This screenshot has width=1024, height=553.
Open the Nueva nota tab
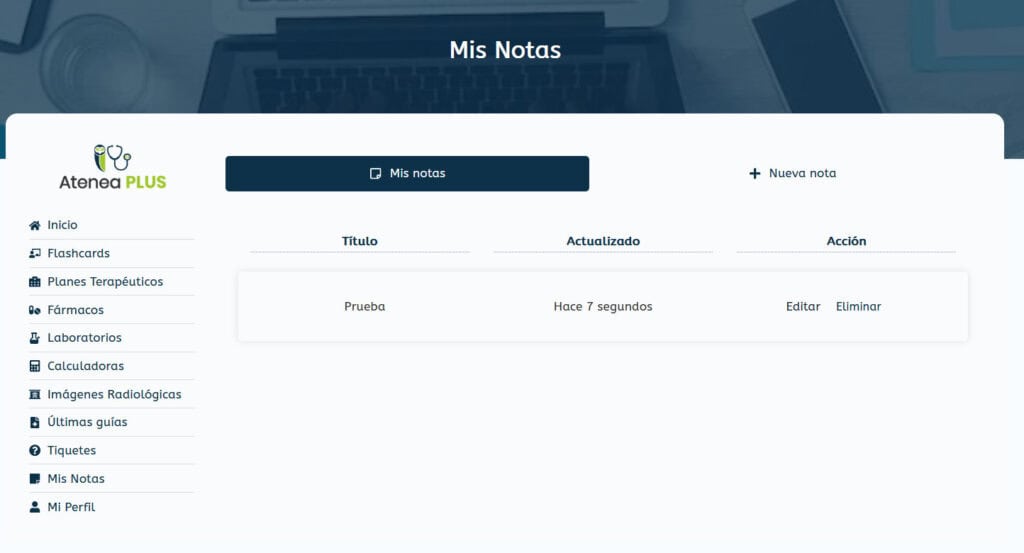pos(792,173)
